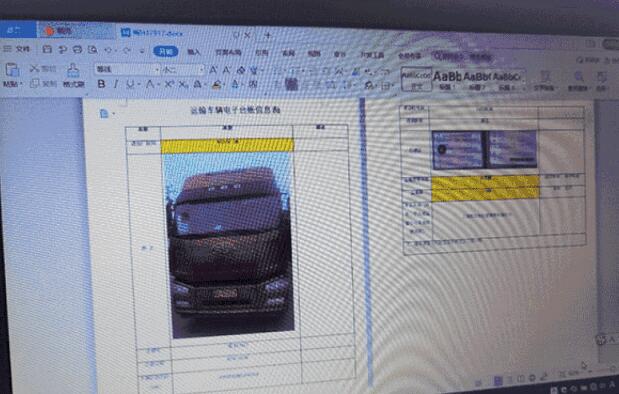This screenshot has height=394, width=619.
Task: Toggle Italic formatting
Action: pos(116,84)
